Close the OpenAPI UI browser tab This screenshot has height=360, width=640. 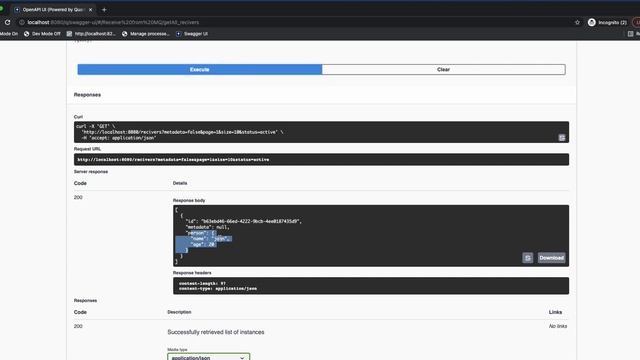click(91, 9)
